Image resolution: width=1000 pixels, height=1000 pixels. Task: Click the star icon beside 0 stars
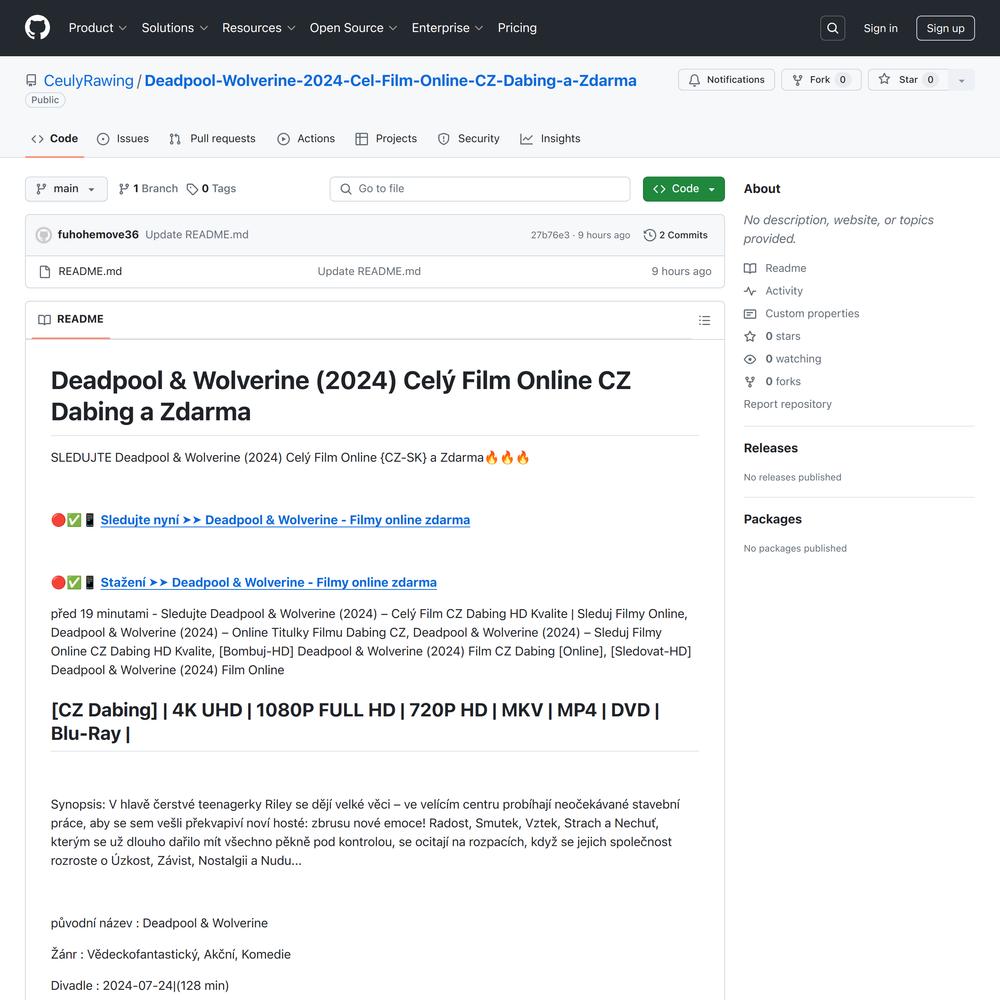coord(750,336)
